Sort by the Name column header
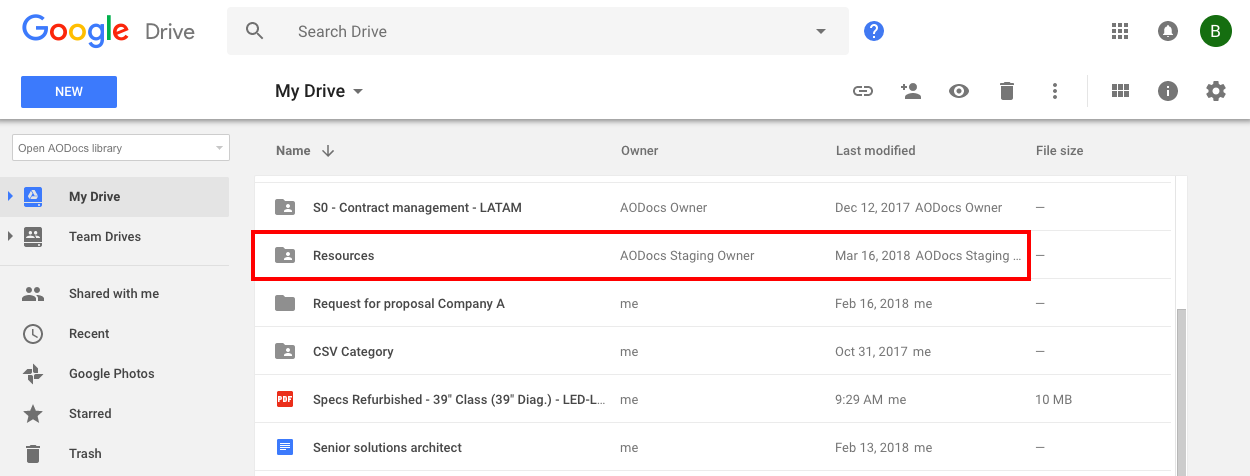Image resolution: width=1250 pixels, height=476 pixels. pos(293,151)
